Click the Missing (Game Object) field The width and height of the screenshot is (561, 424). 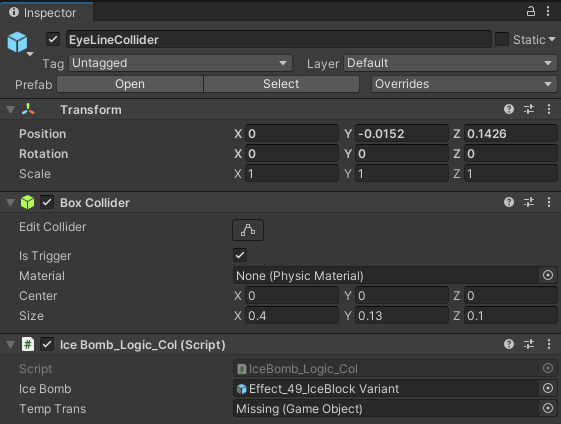tap(386, 409)
